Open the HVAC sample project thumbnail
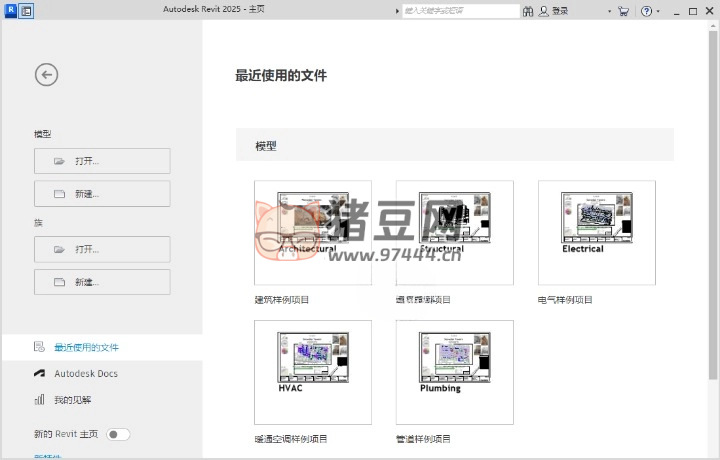Image resolution: width=720 pixels, height=460 pixels. 313,372
